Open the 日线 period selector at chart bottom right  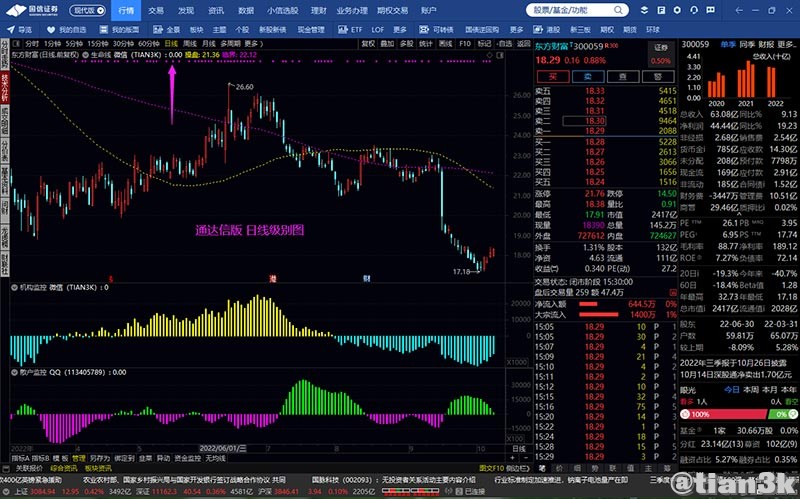(519, 449)
